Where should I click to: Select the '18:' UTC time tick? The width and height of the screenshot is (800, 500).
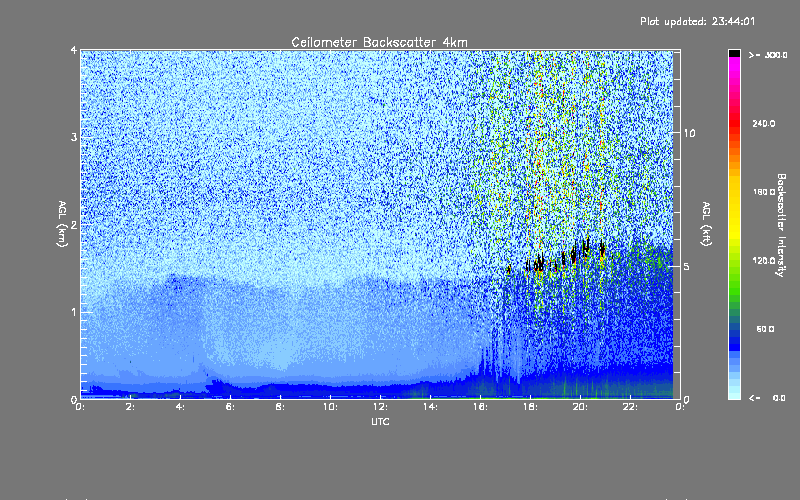[530, 407]
